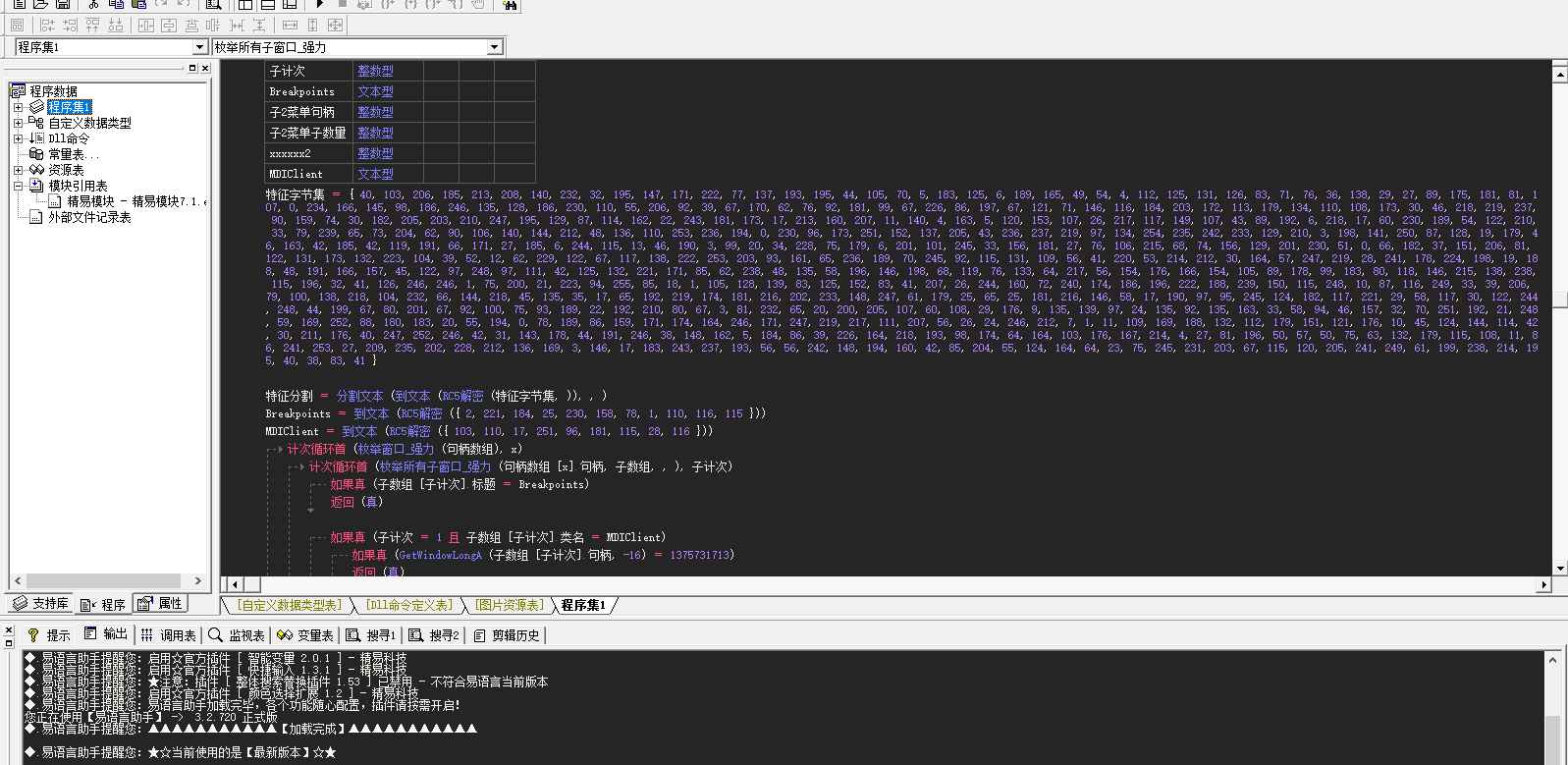Click the Save floppy disk icon
This screenshot has height=765, width=1568.
coord(63,5)
